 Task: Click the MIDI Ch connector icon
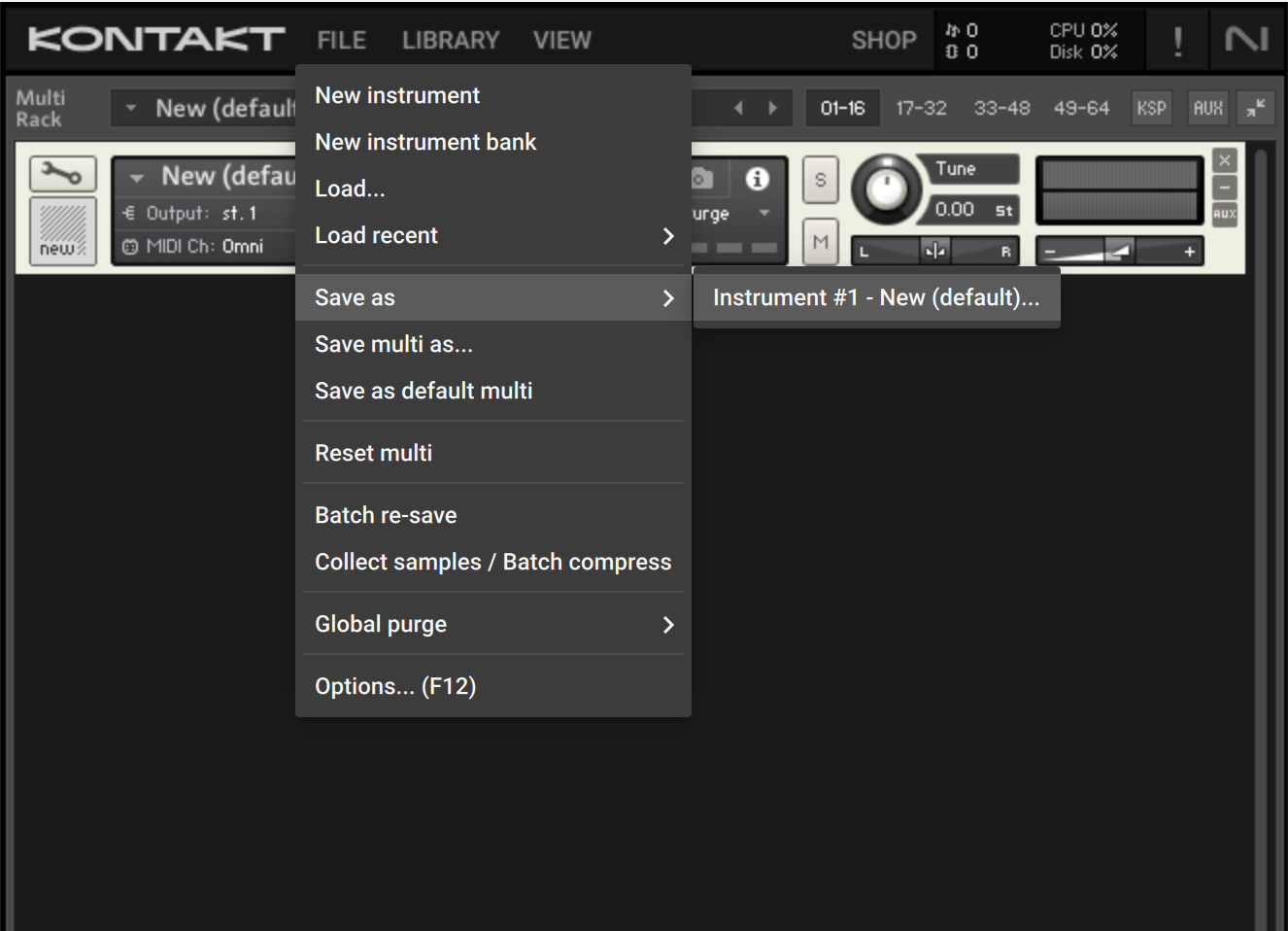pyautogui.click(x=130, y=247)
